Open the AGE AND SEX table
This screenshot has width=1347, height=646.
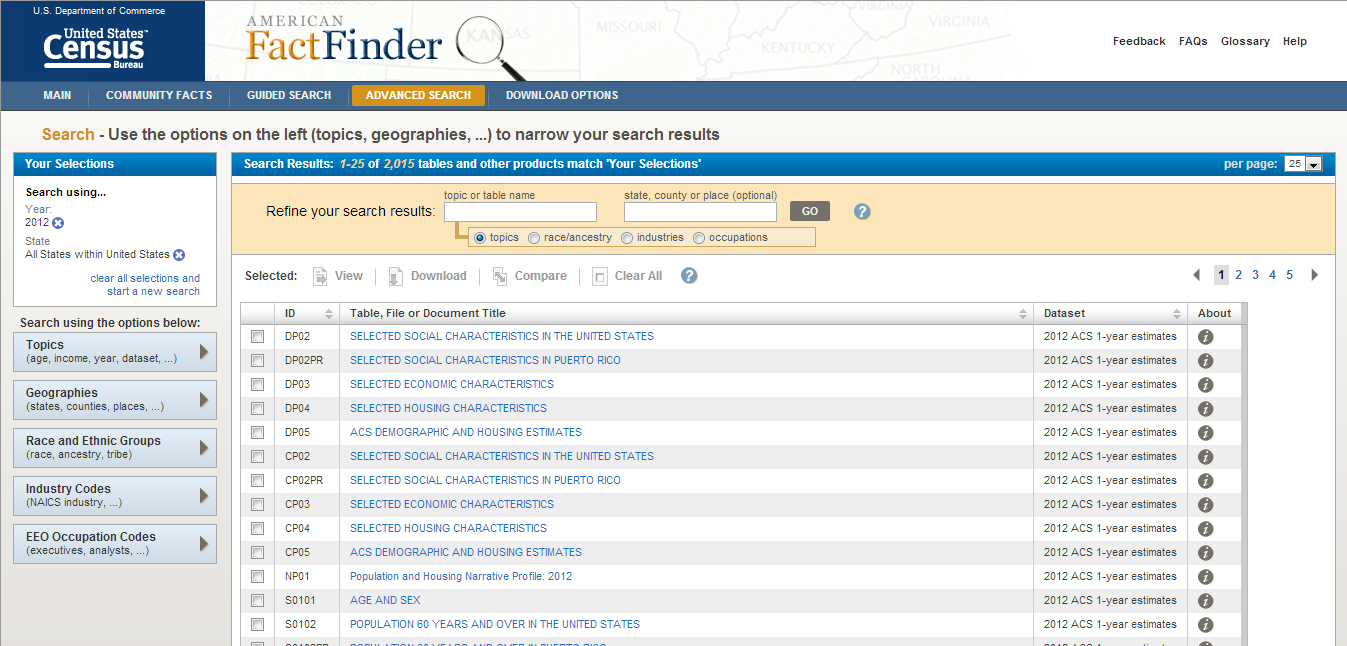click(385, 601)
